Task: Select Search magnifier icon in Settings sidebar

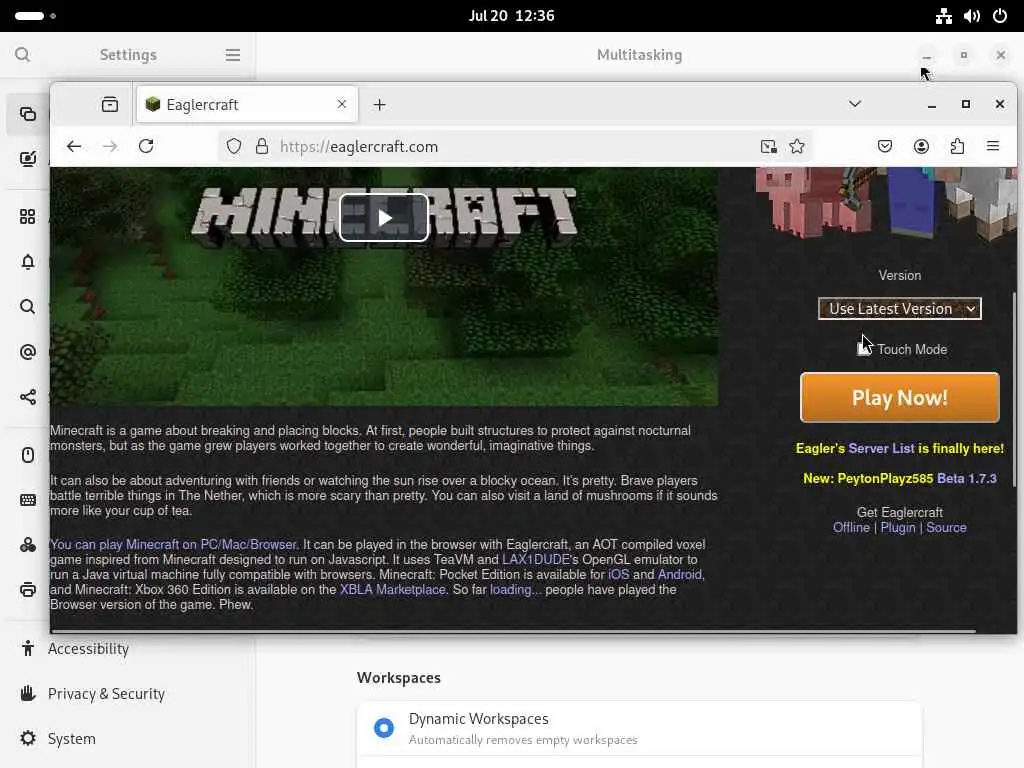Action: pyautogui.click(x=27, y=307)
